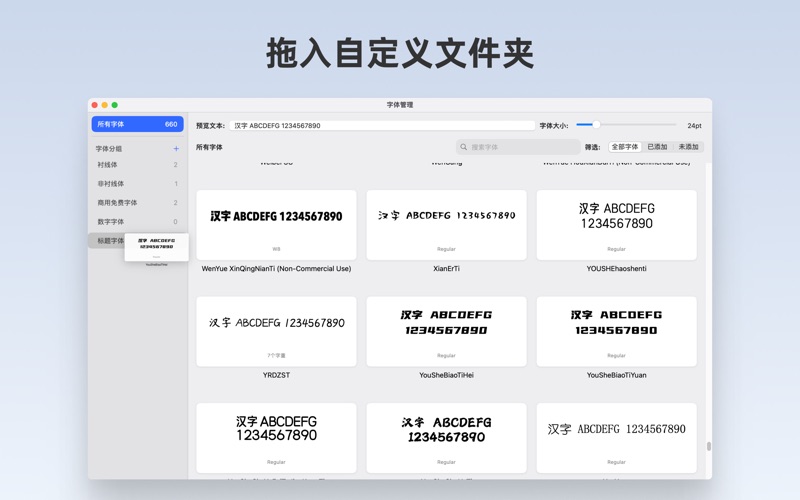Click the 预览文本 input field
This screenshot has height=500, width=800.
[382, 126]
